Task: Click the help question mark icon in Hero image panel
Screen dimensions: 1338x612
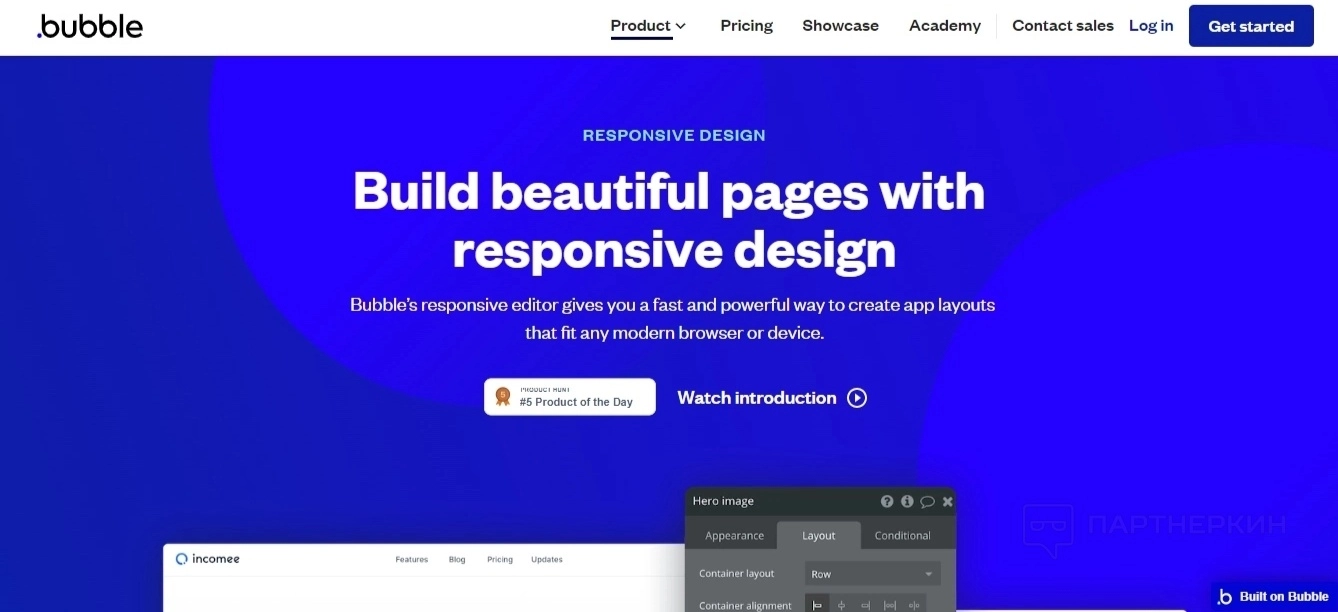Action: (887, 501)
